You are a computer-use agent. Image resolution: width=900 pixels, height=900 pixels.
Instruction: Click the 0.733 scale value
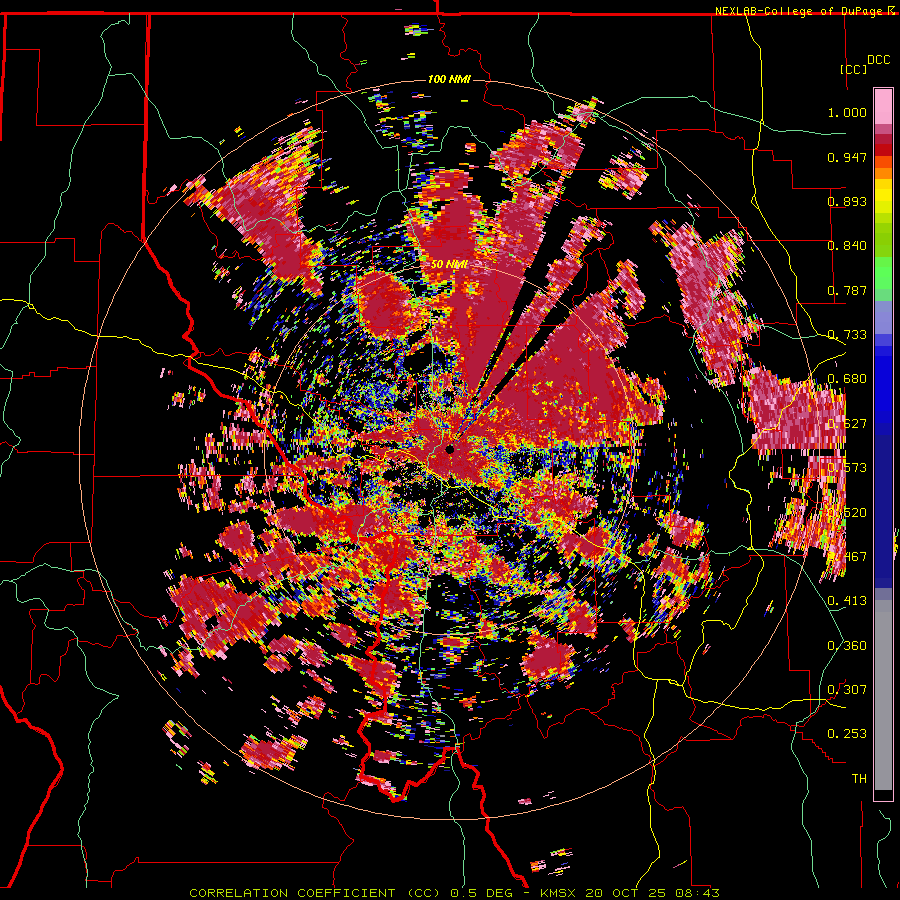pyautogui.click(x=847, y=335)
